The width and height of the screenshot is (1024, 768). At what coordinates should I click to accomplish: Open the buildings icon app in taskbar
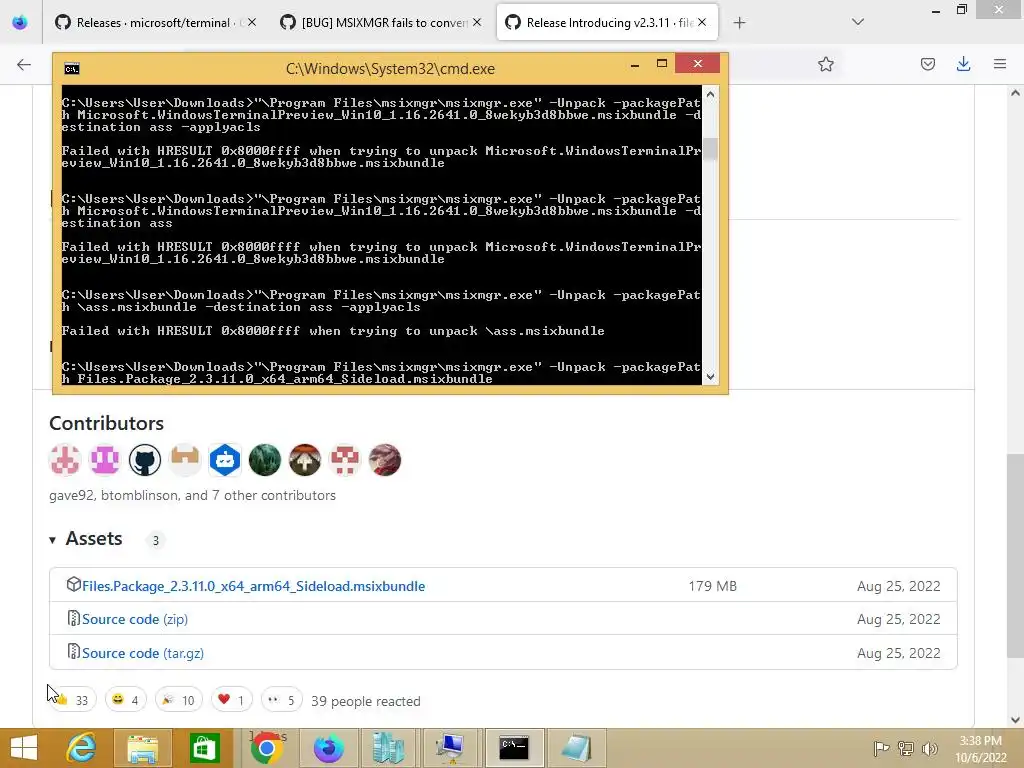tap(390, 748)
